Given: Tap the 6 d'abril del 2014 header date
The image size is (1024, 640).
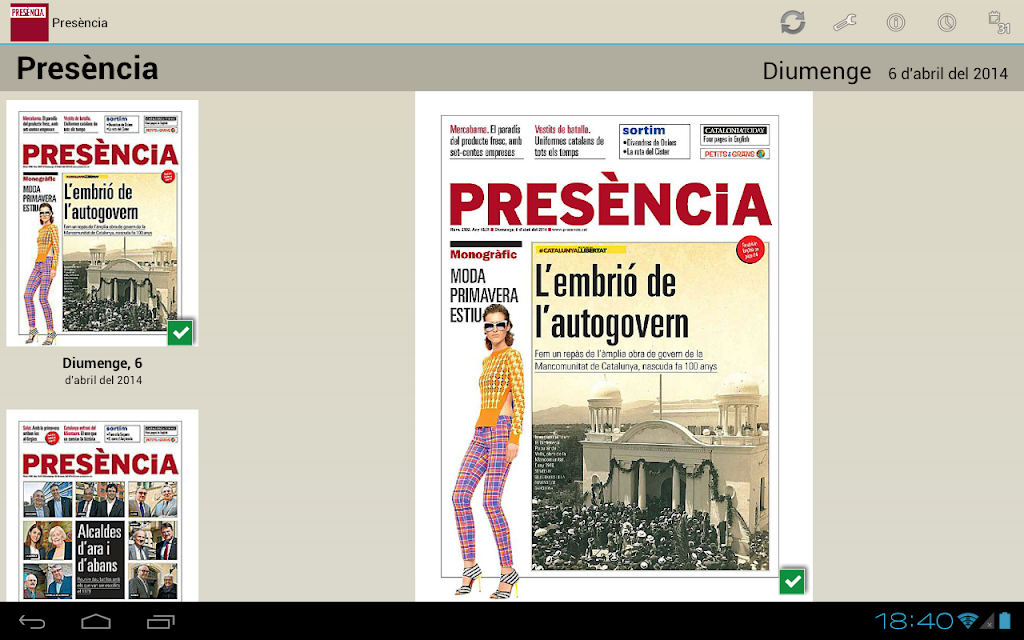Looking at the screenshot, I should [x=948, y=74].
